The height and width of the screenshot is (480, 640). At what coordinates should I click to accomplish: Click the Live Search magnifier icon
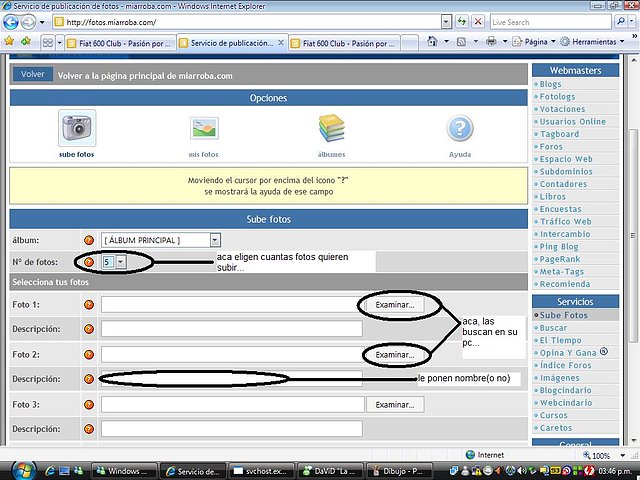(620, 22)
